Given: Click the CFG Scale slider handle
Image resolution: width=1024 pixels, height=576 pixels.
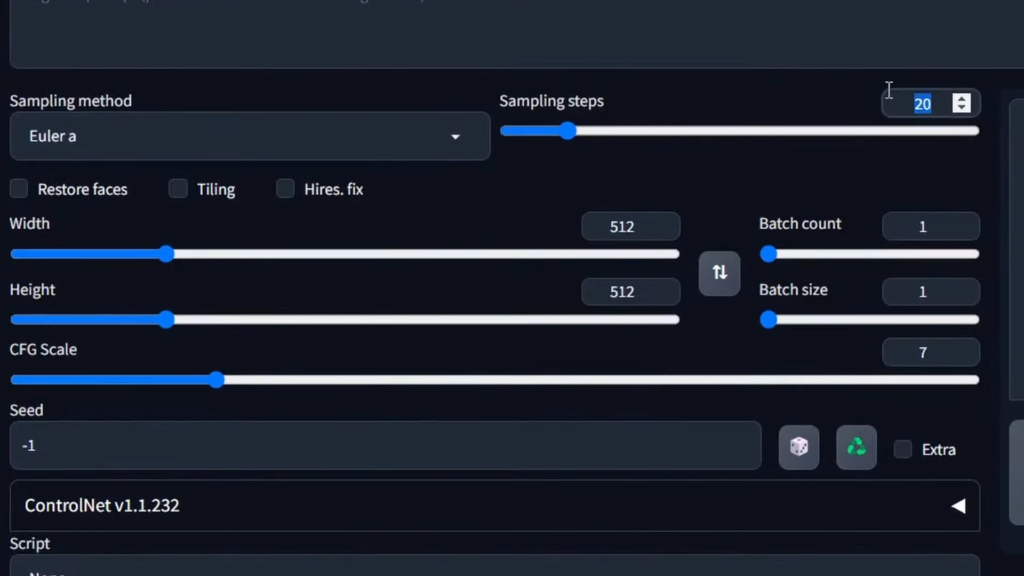Looking at the screenshot, I should (x=217, y=379).
